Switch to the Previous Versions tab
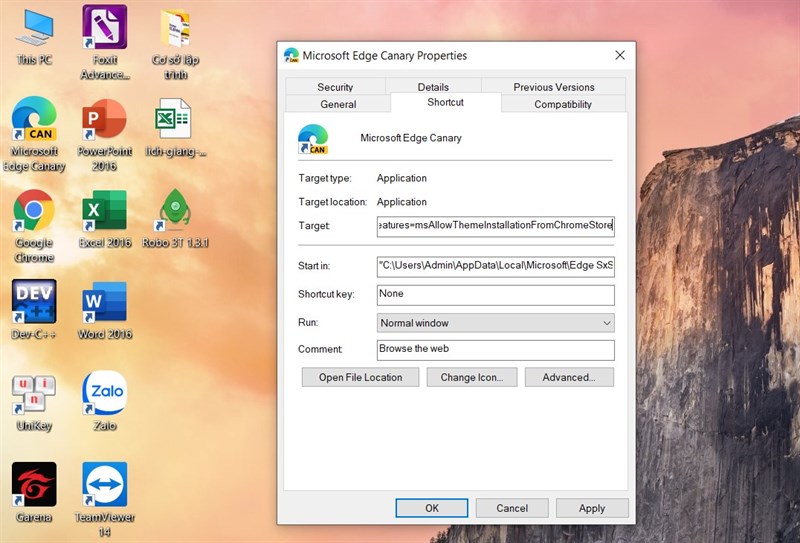This screenshot has height=543, width=800. 554,87
